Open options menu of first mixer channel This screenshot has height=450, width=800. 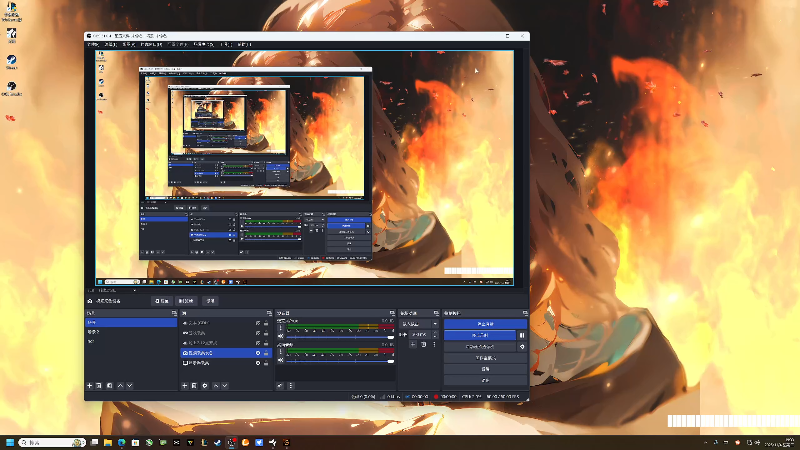tap(281, 328)
